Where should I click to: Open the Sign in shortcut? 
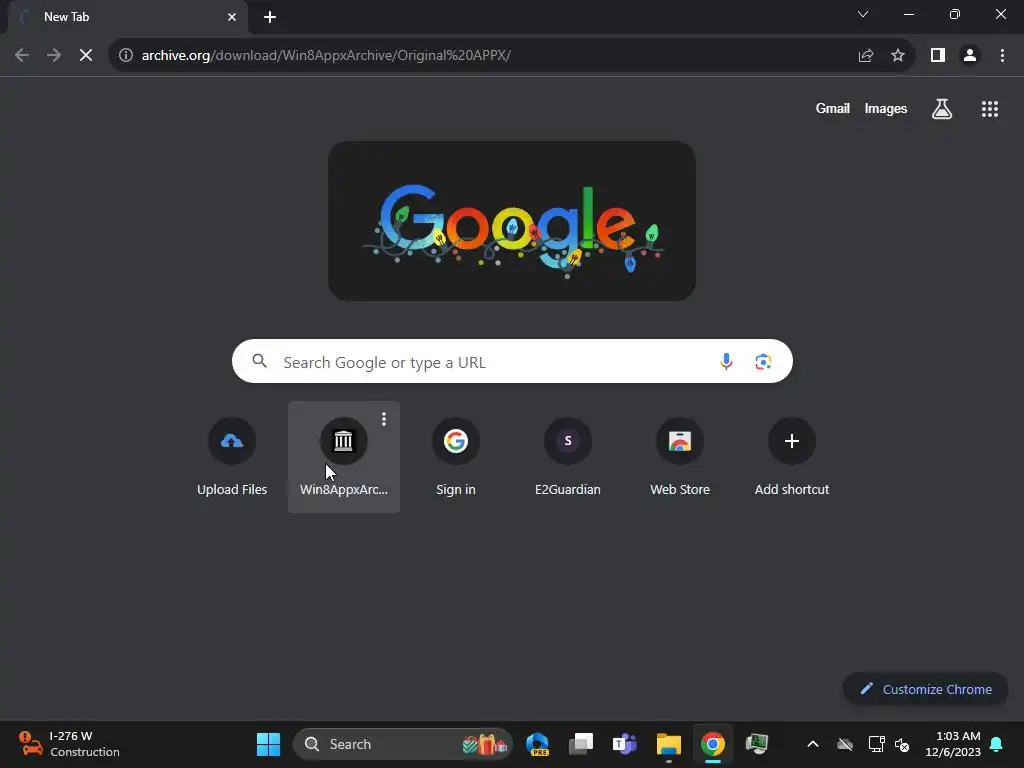click(456, 457)
